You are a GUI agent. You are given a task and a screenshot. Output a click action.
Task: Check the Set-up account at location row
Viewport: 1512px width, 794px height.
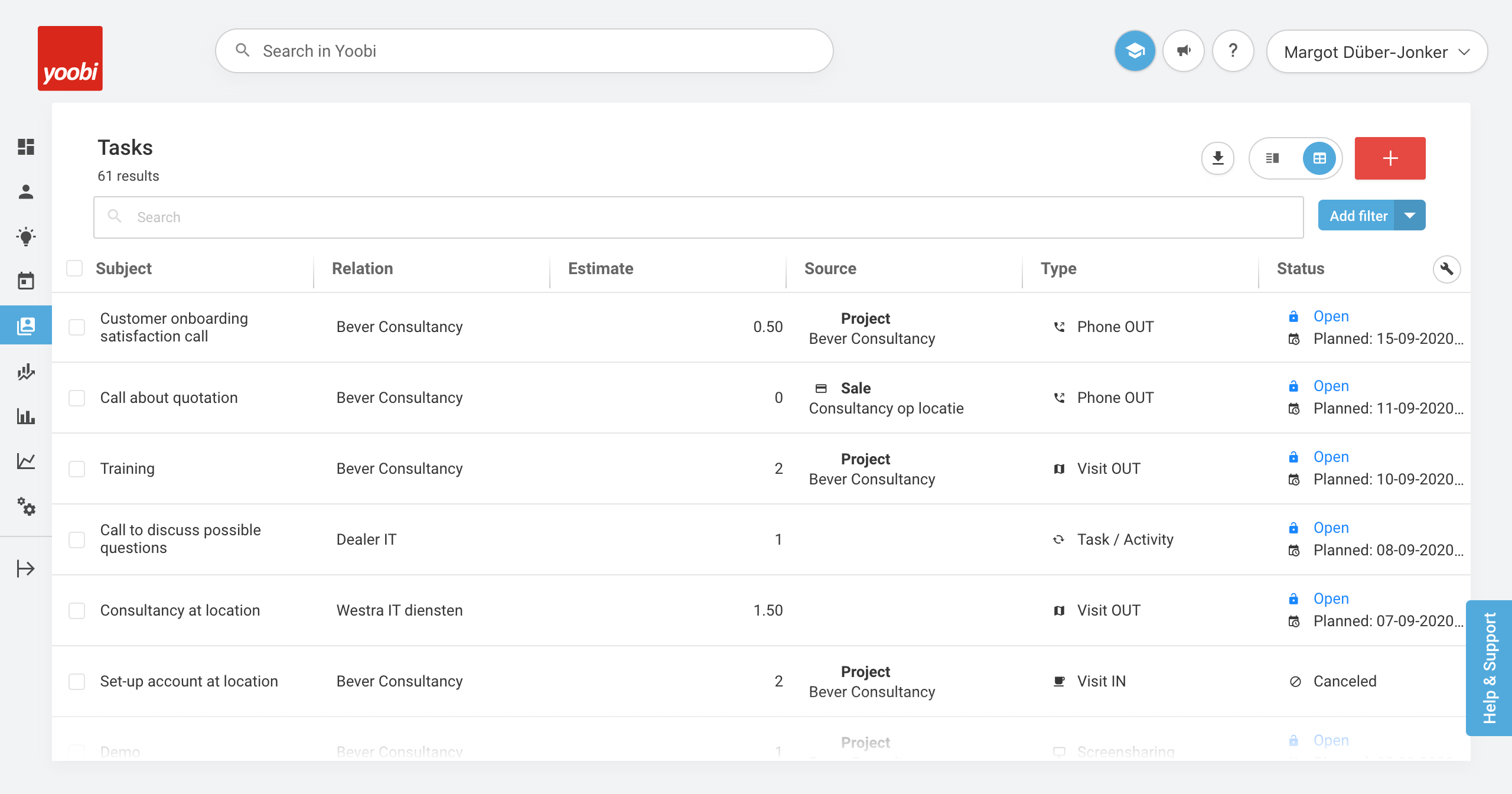[x=77, y=682]
